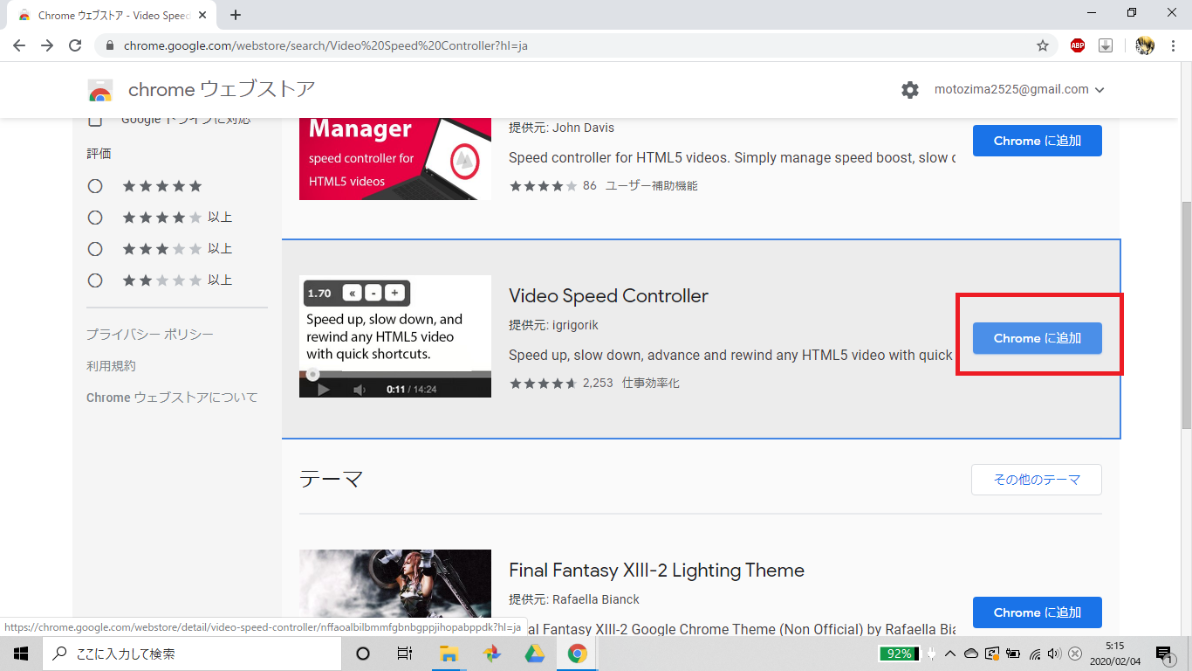This screenshot has height=671, width=1192.
Task: Open the download extension icon in toolbar
Action: tap(1105, 46)
